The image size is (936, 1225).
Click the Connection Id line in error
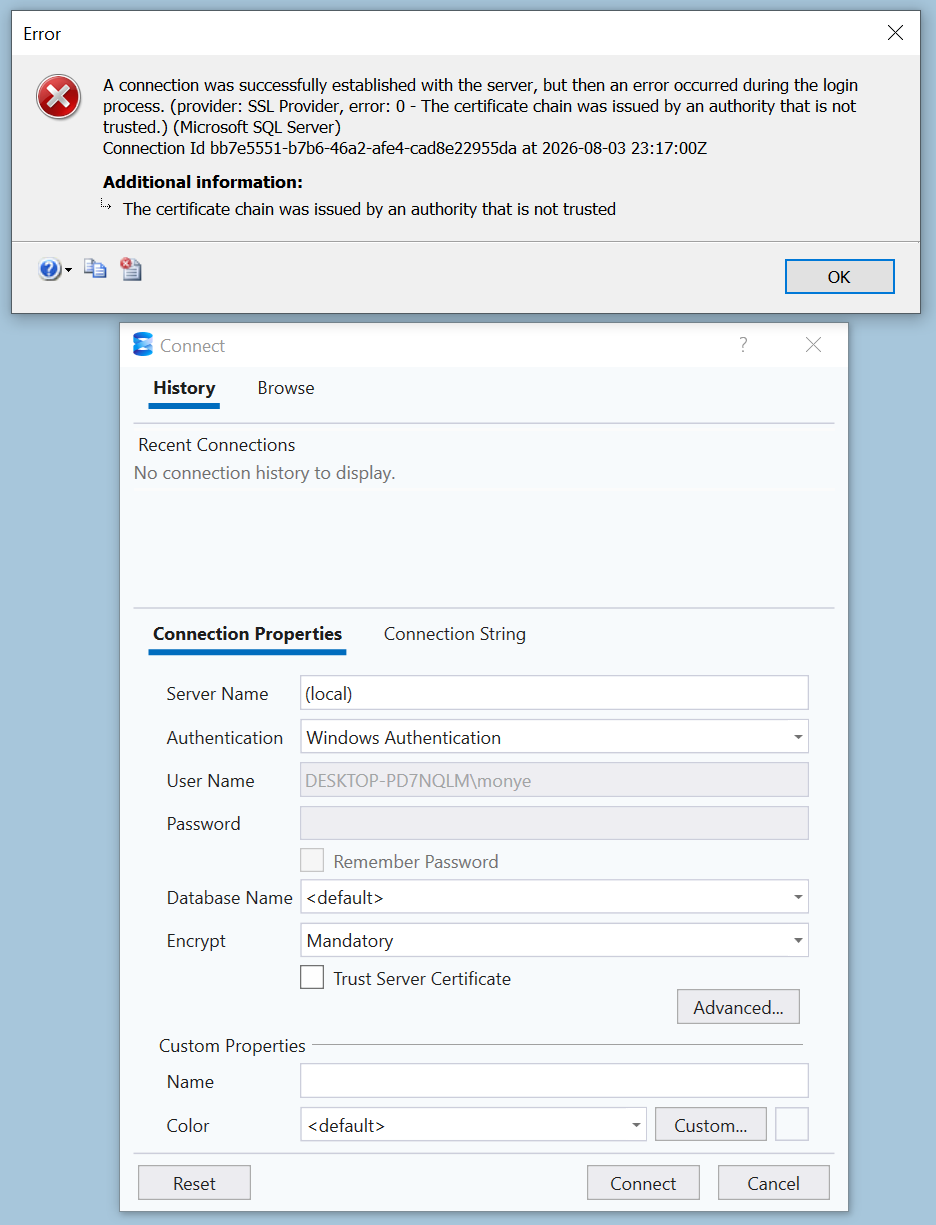tap(405, 148)
